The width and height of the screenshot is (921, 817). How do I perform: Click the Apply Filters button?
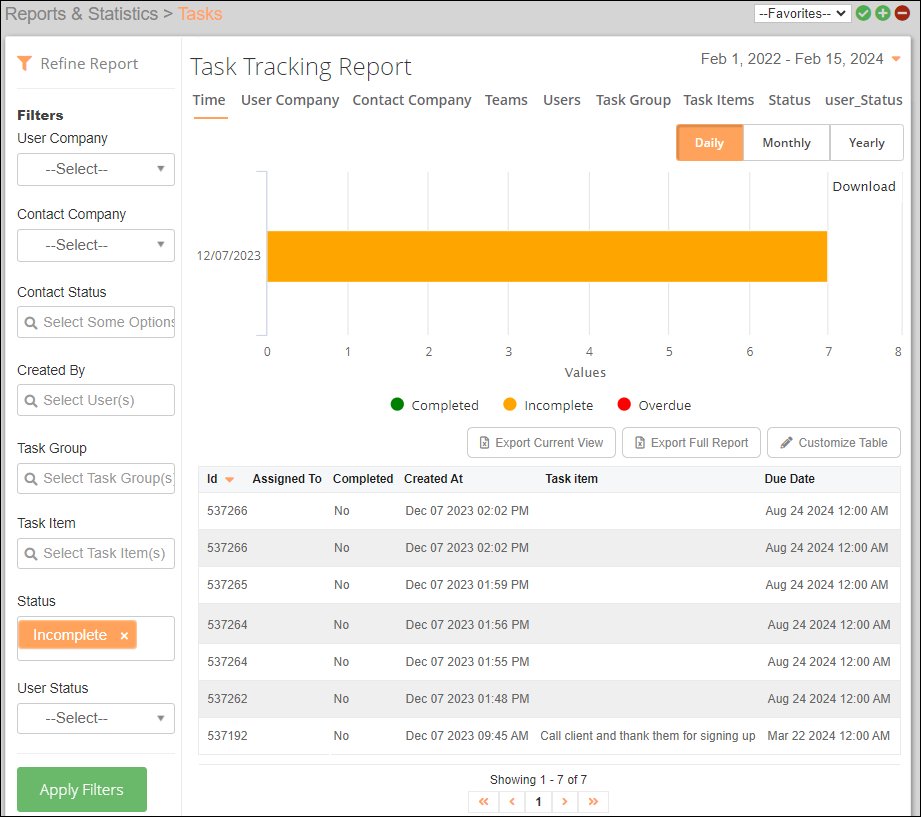(81, 789)
